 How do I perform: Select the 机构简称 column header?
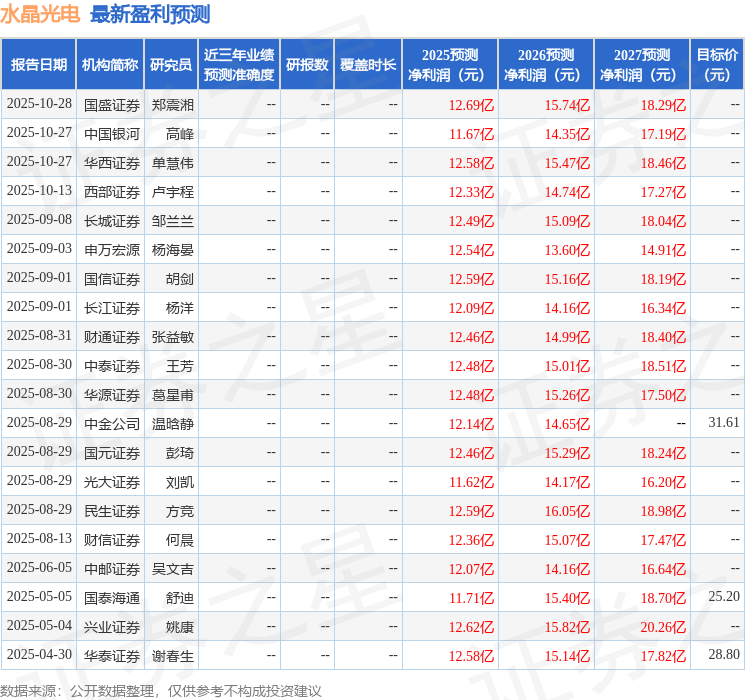pyautogui.click(x=110, y=65)
